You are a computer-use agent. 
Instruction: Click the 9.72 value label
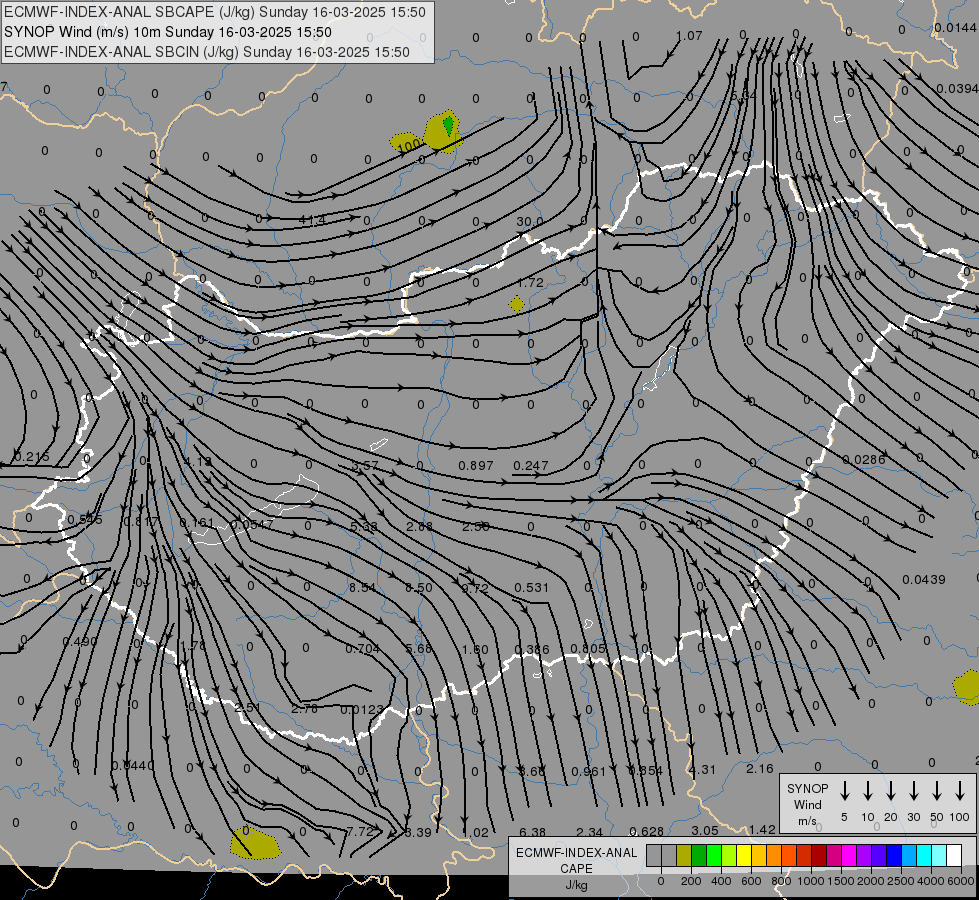click(475, 588)
